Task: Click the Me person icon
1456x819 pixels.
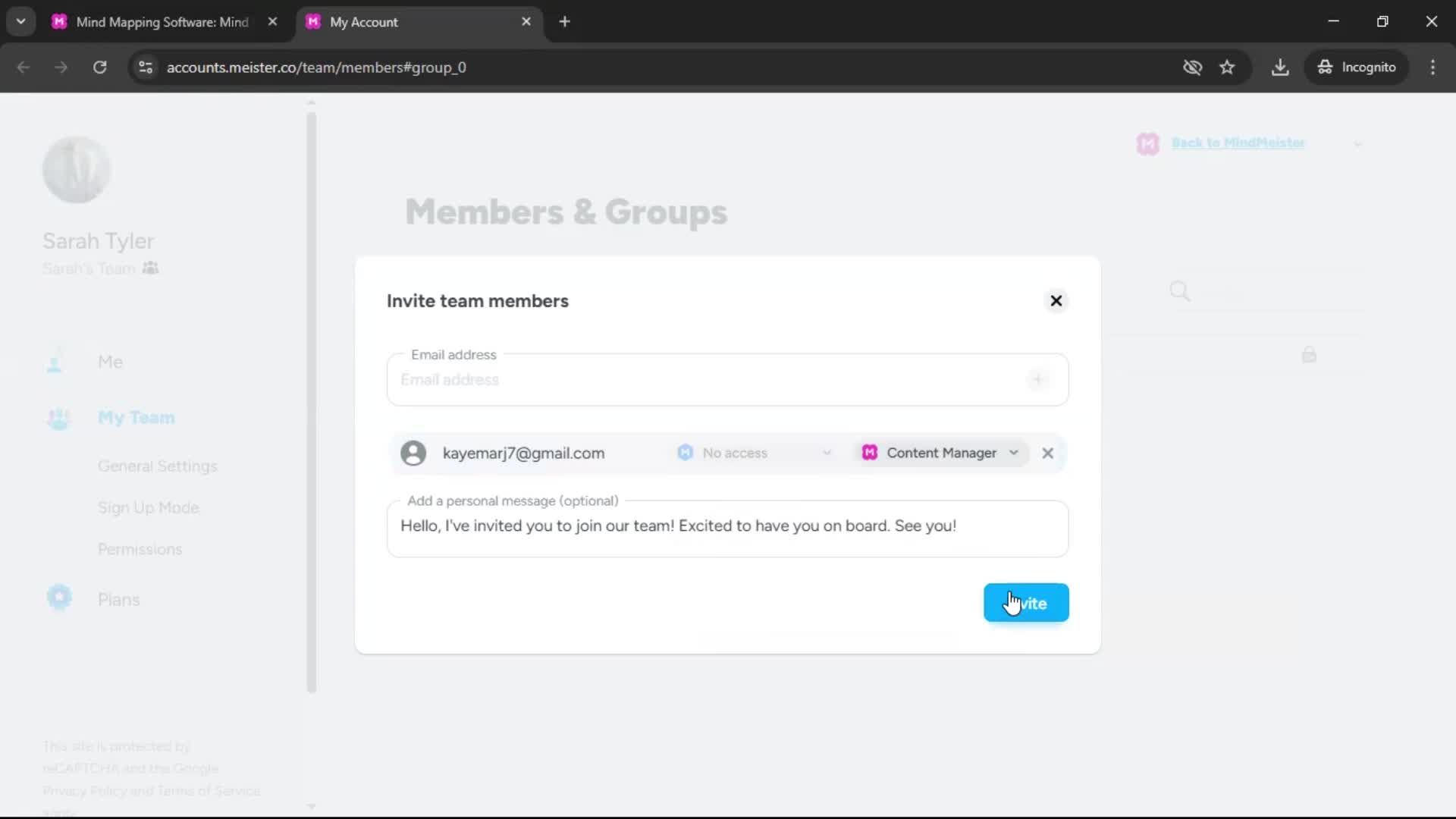Action: [x=55, y=362]
